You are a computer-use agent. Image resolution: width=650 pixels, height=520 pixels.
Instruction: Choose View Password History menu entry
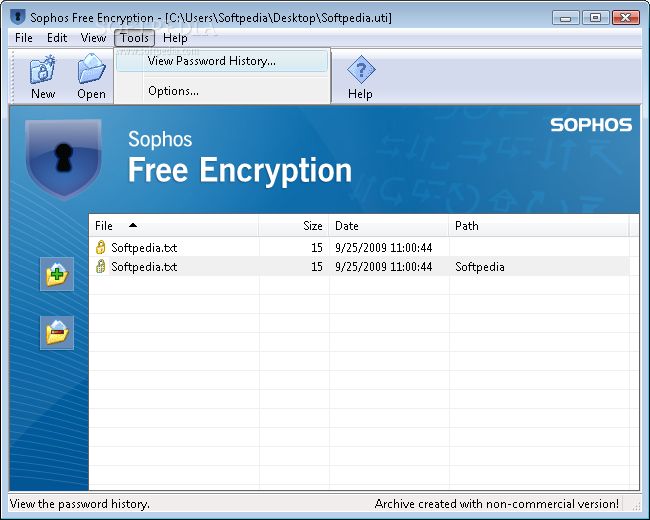222,61
